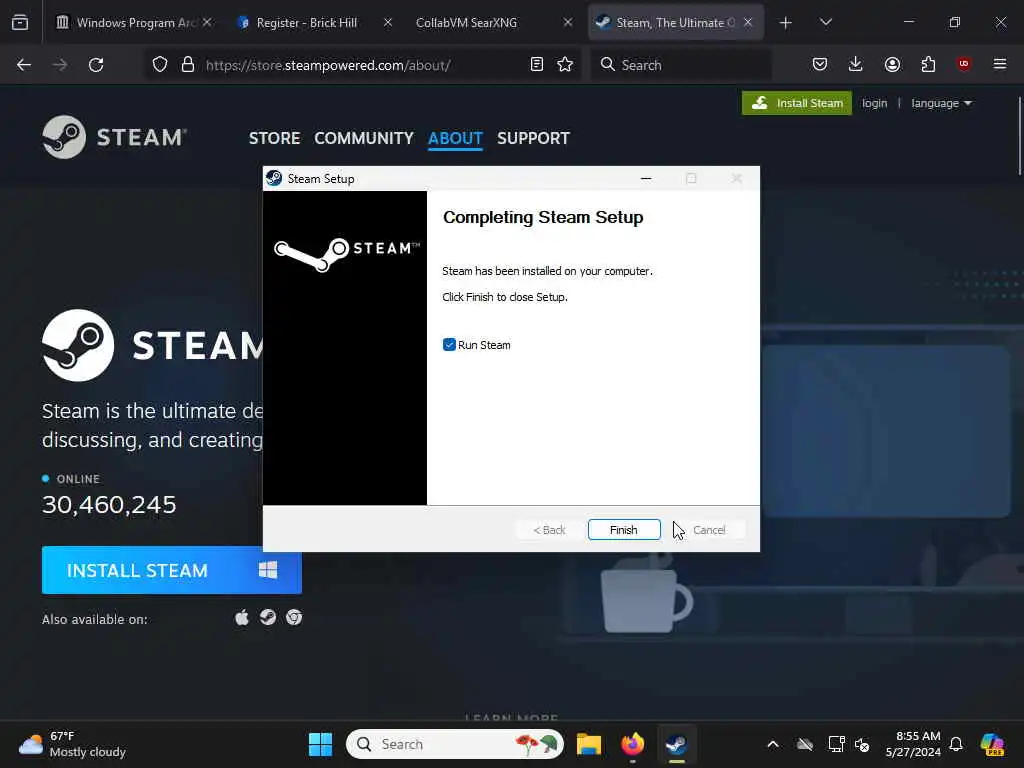The height and width of the screenshot is (768, 1024).
Task: Click the Steam Setup taskbar icon
Action: pos(676,744)
